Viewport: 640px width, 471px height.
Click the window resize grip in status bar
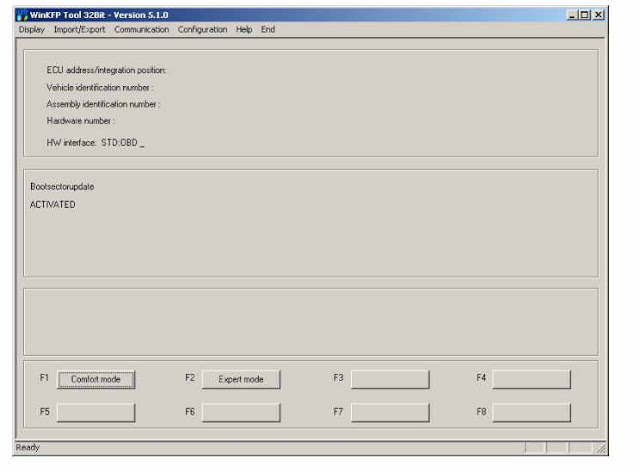(601, 448)
